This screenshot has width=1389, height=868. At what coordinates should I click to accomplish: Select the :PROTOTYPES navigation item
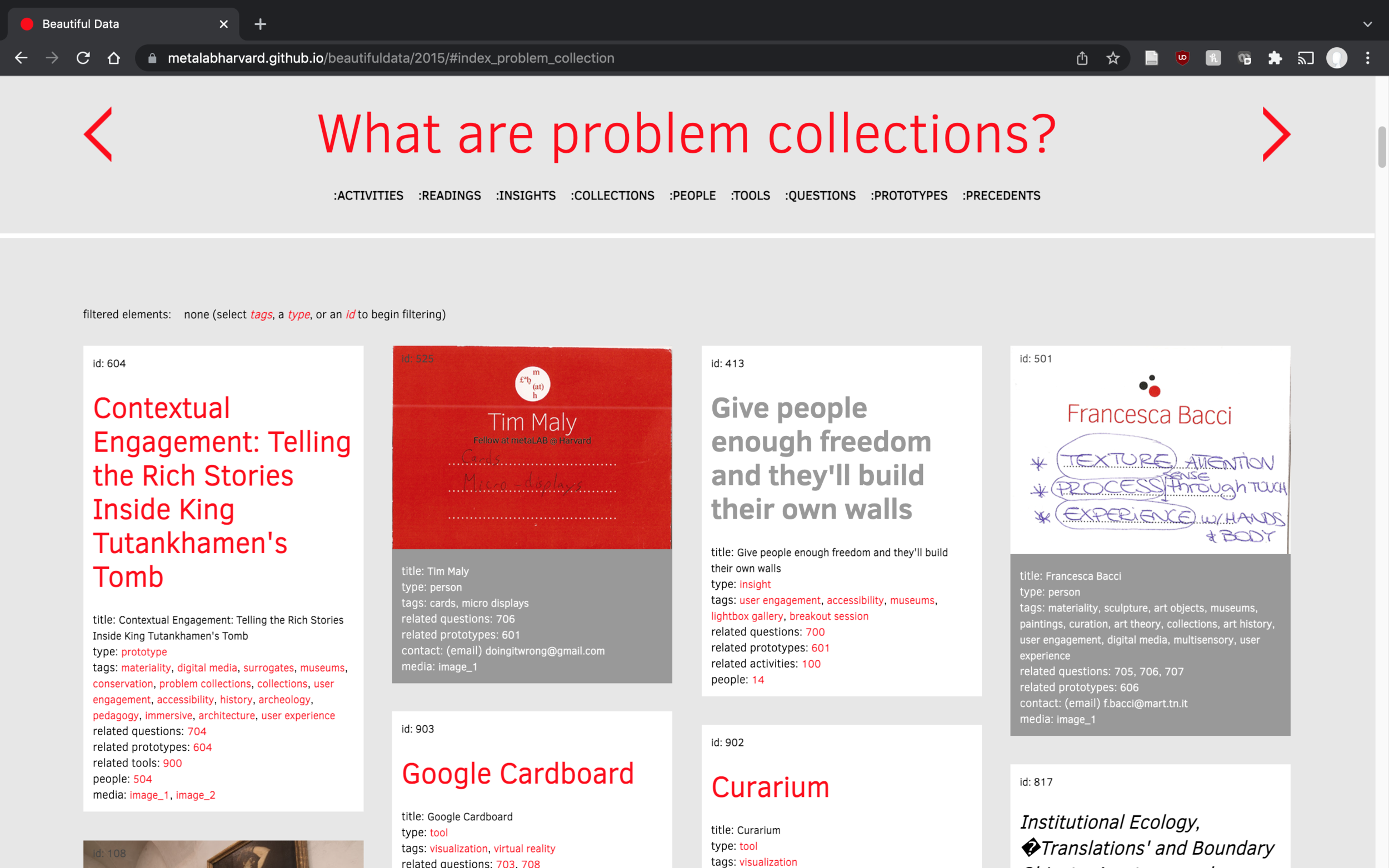908,196
